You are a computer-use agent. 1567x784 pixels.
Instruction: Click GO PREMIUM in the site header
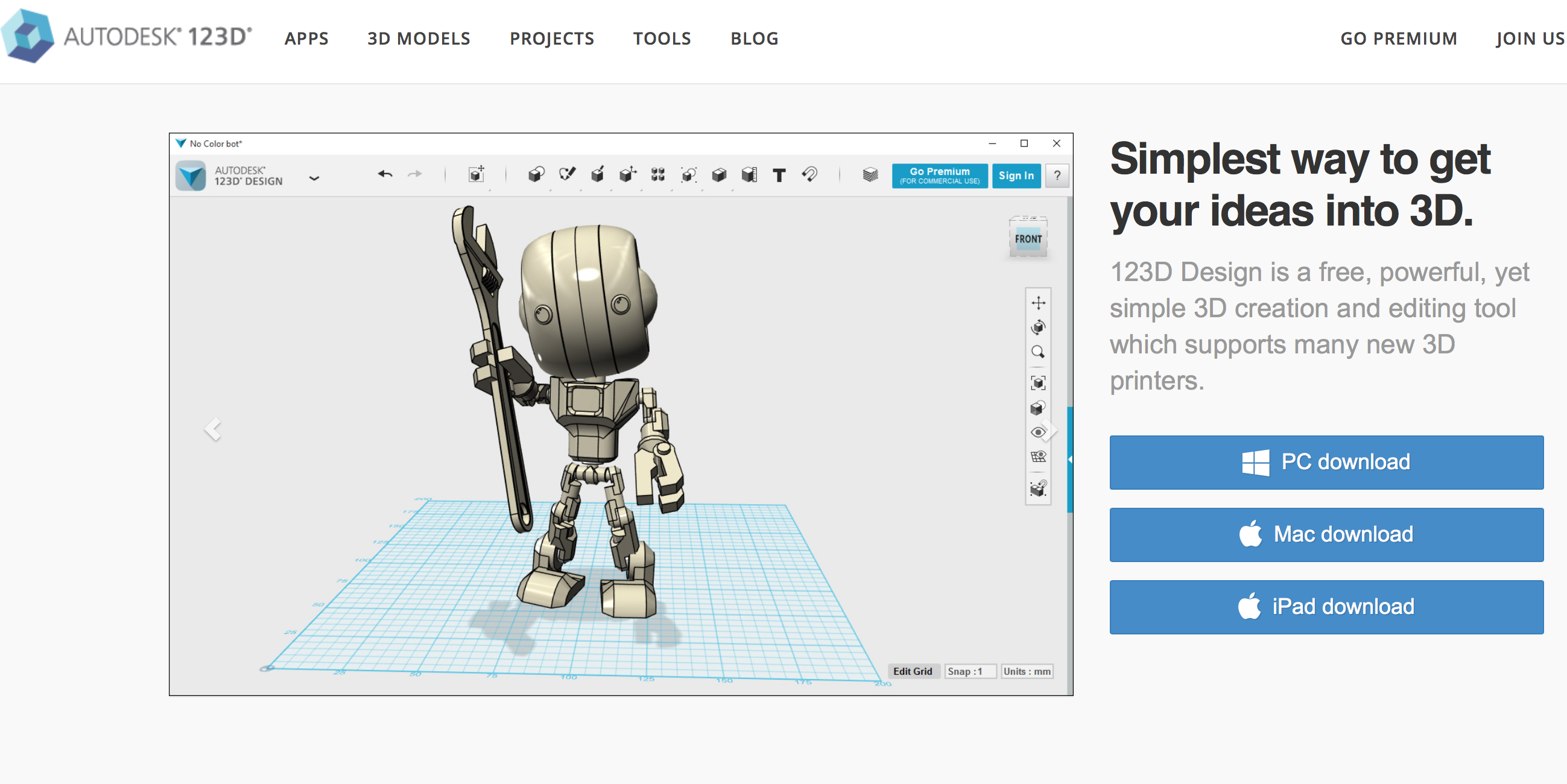tap(1399, 39)
